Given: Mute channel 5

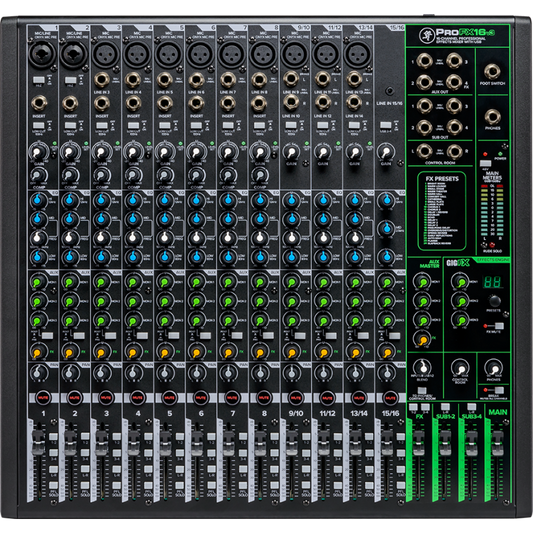Looking at the screenshot, I should click(169, 397).
